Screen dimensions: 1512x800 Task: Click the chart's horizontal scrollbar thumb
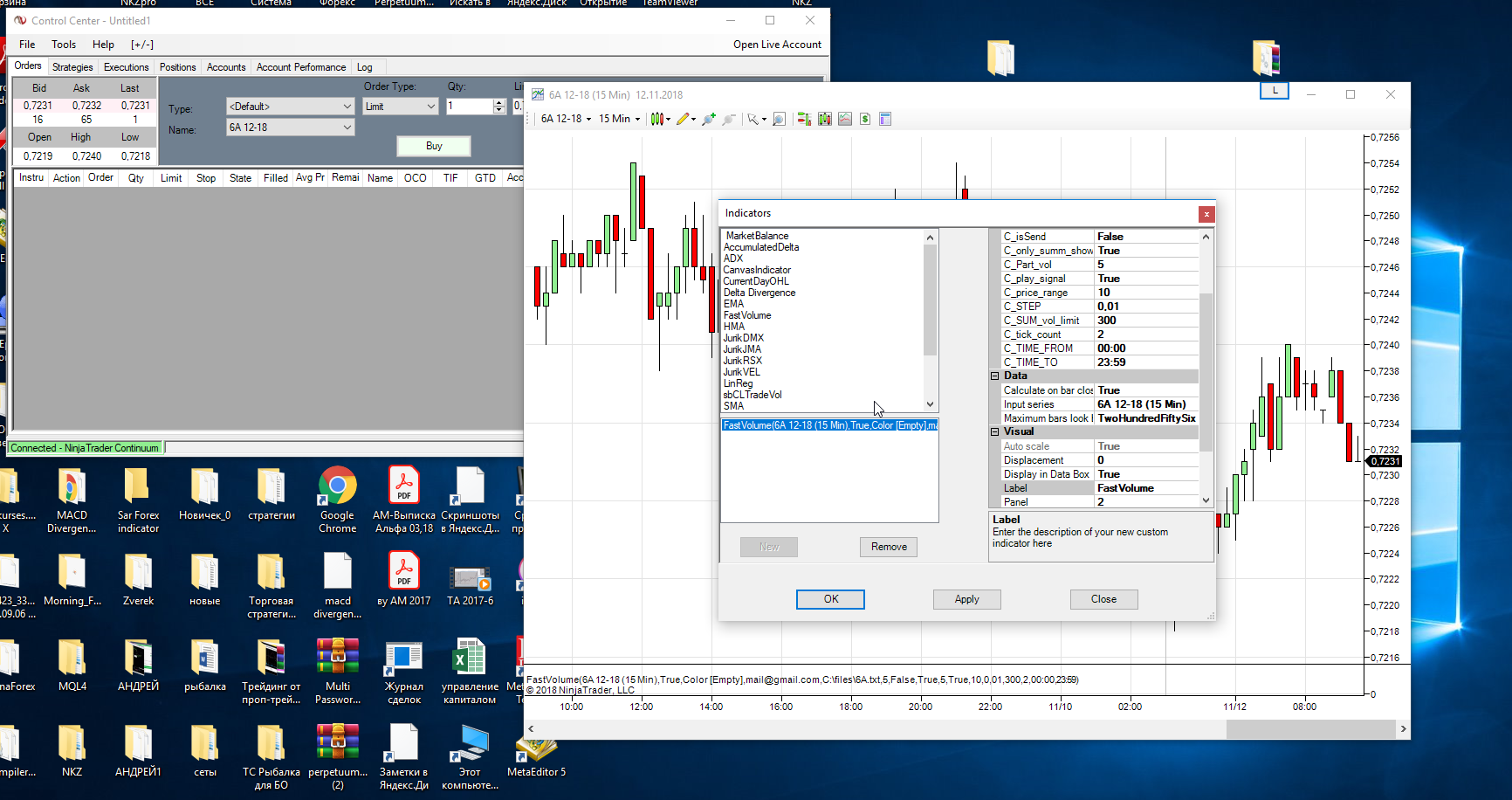[x=1309, y=728]
